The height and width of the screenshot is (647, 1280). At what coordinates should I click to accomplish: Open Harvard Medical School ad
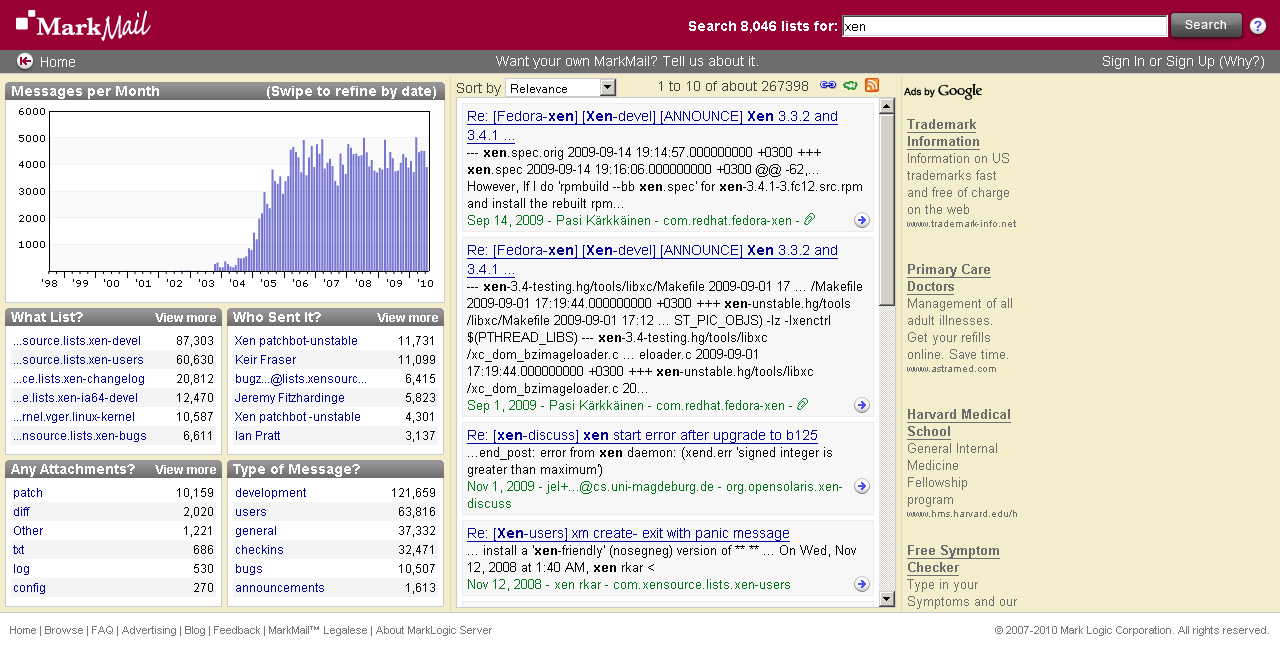[x=959, y=423]
